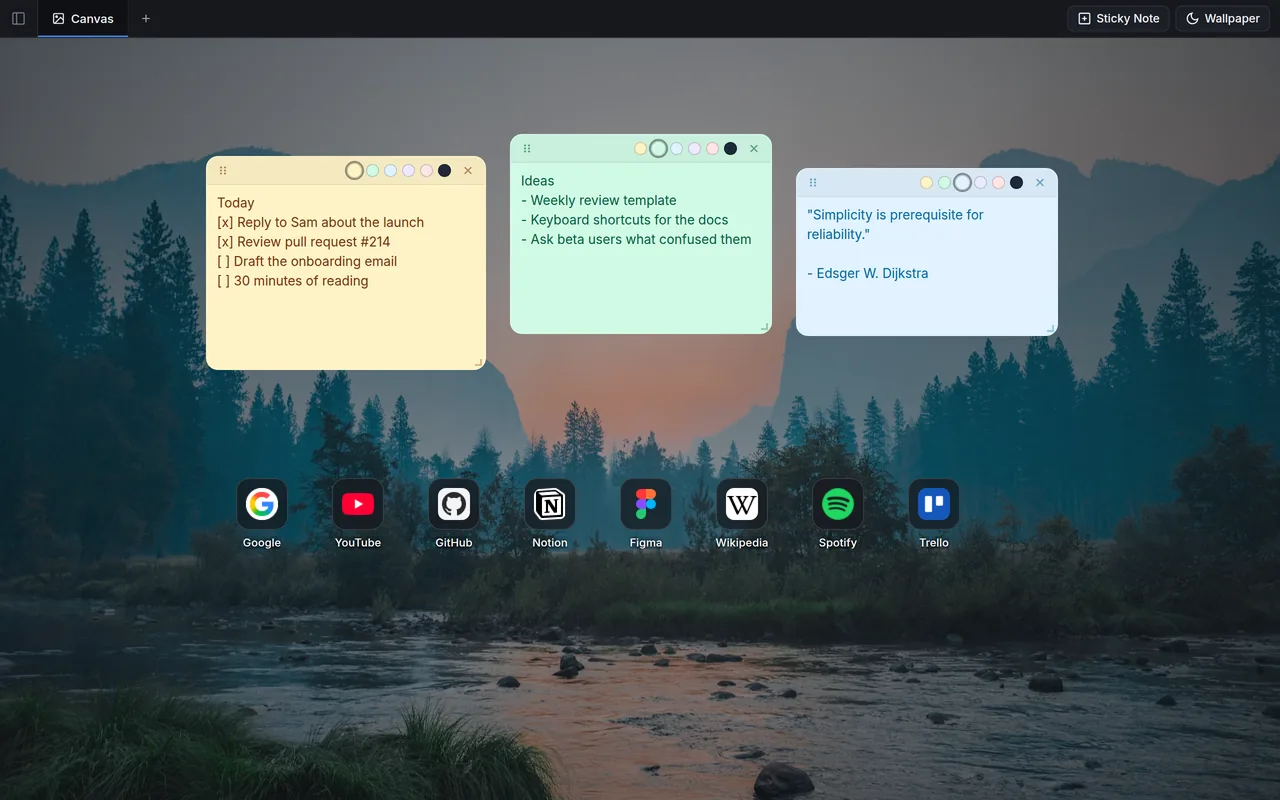Set the Ideas note to purple

click(695, 149)
